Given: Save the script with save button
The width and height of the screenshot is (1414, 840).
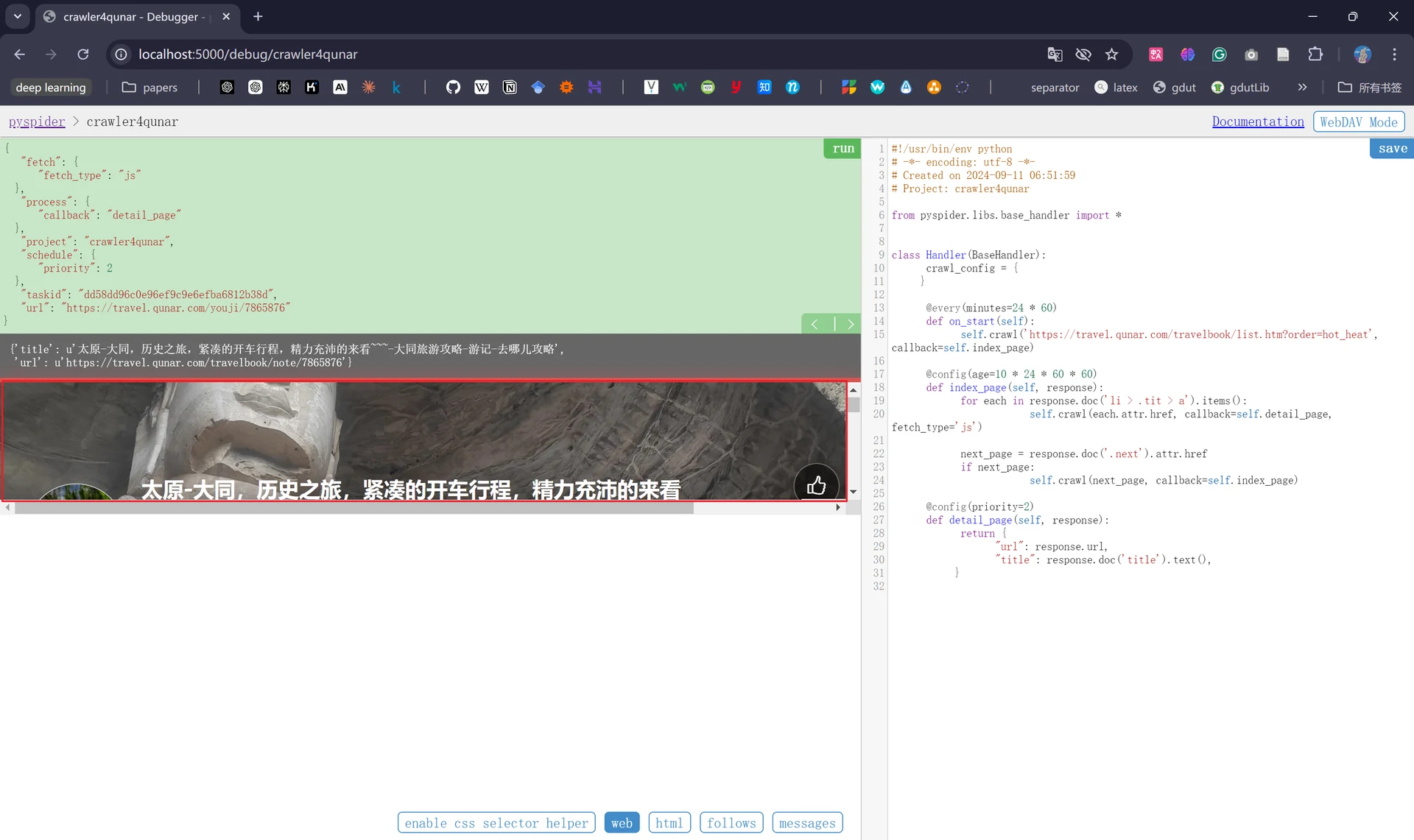Looking at the screenshot, I should coord(1392,149).
